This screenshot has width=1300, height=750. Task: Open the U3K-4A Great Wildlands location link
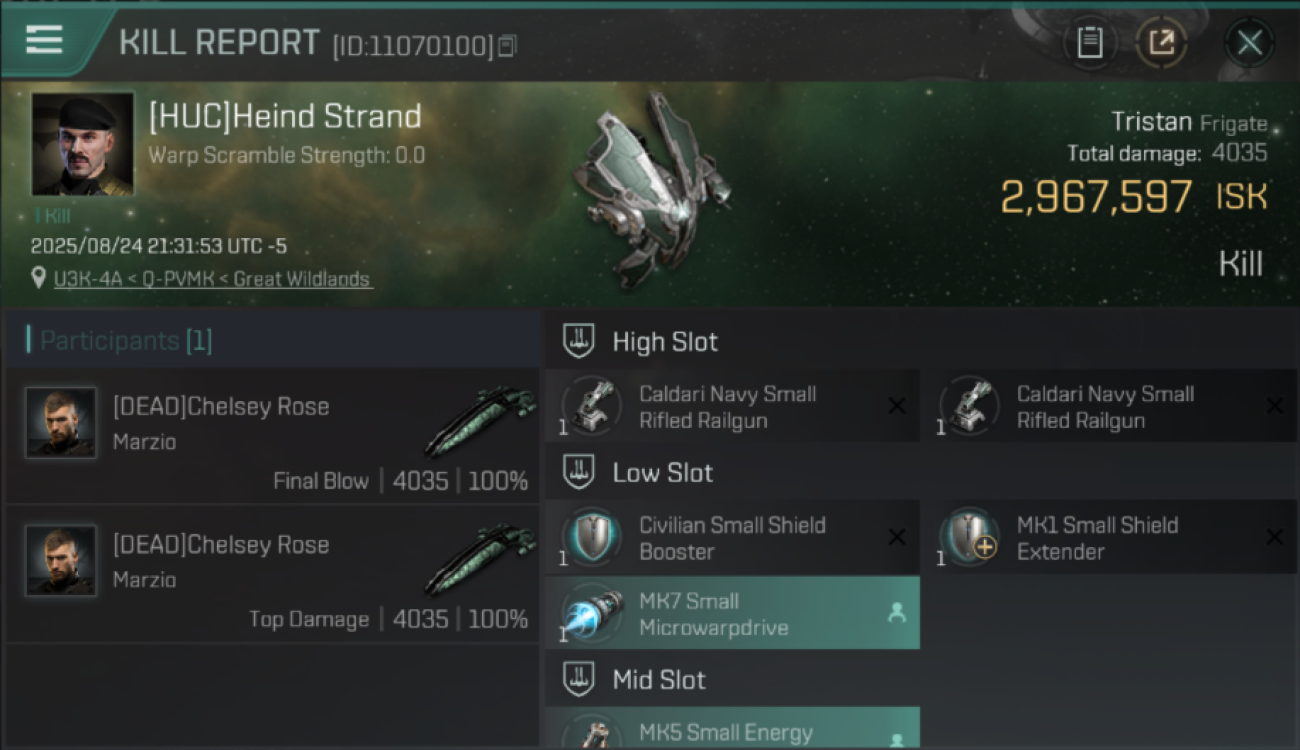pyautogui.click(x=212, y=279)
